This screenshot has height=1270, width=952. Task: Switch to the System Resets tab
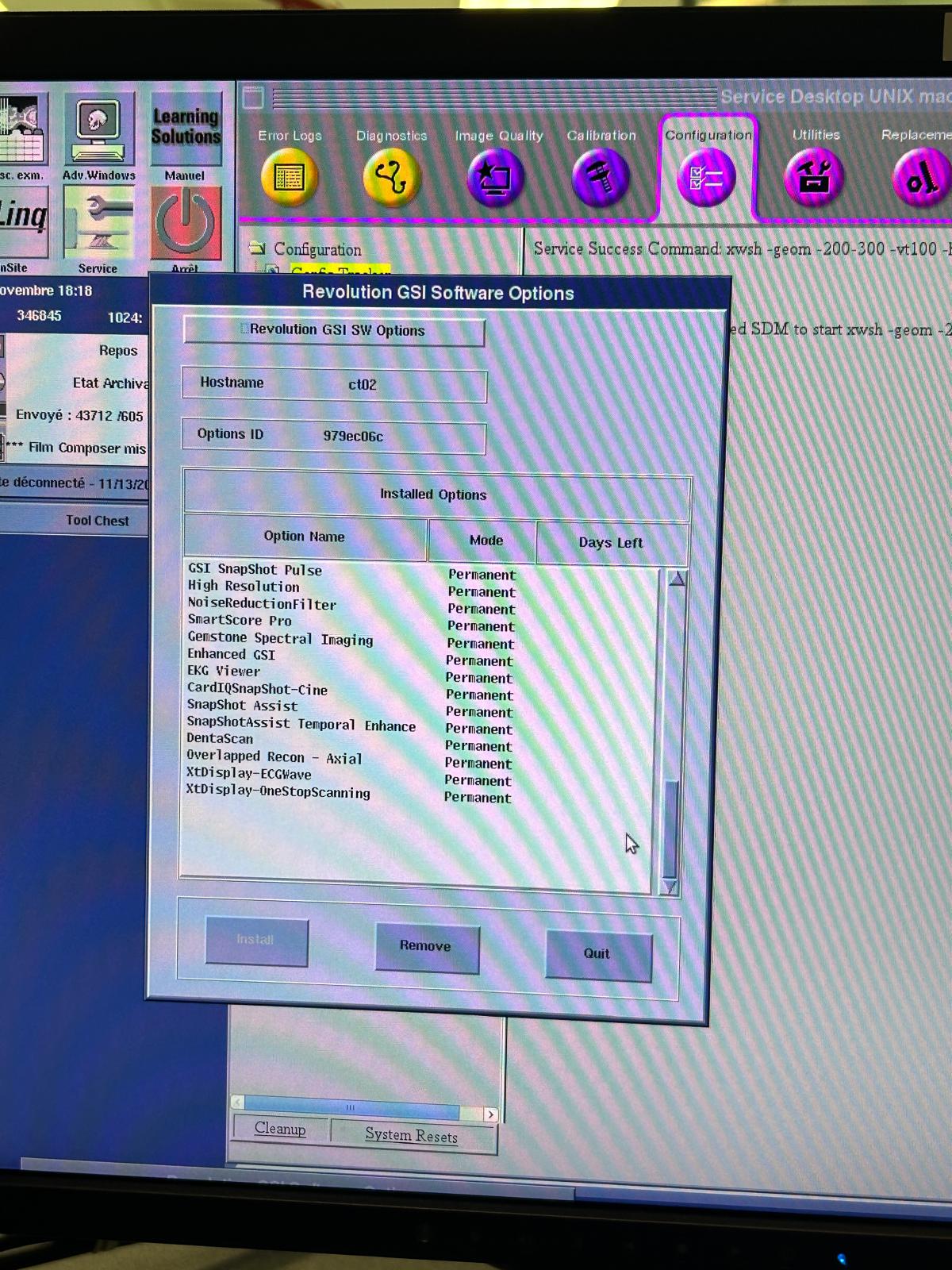(412, 1136)
